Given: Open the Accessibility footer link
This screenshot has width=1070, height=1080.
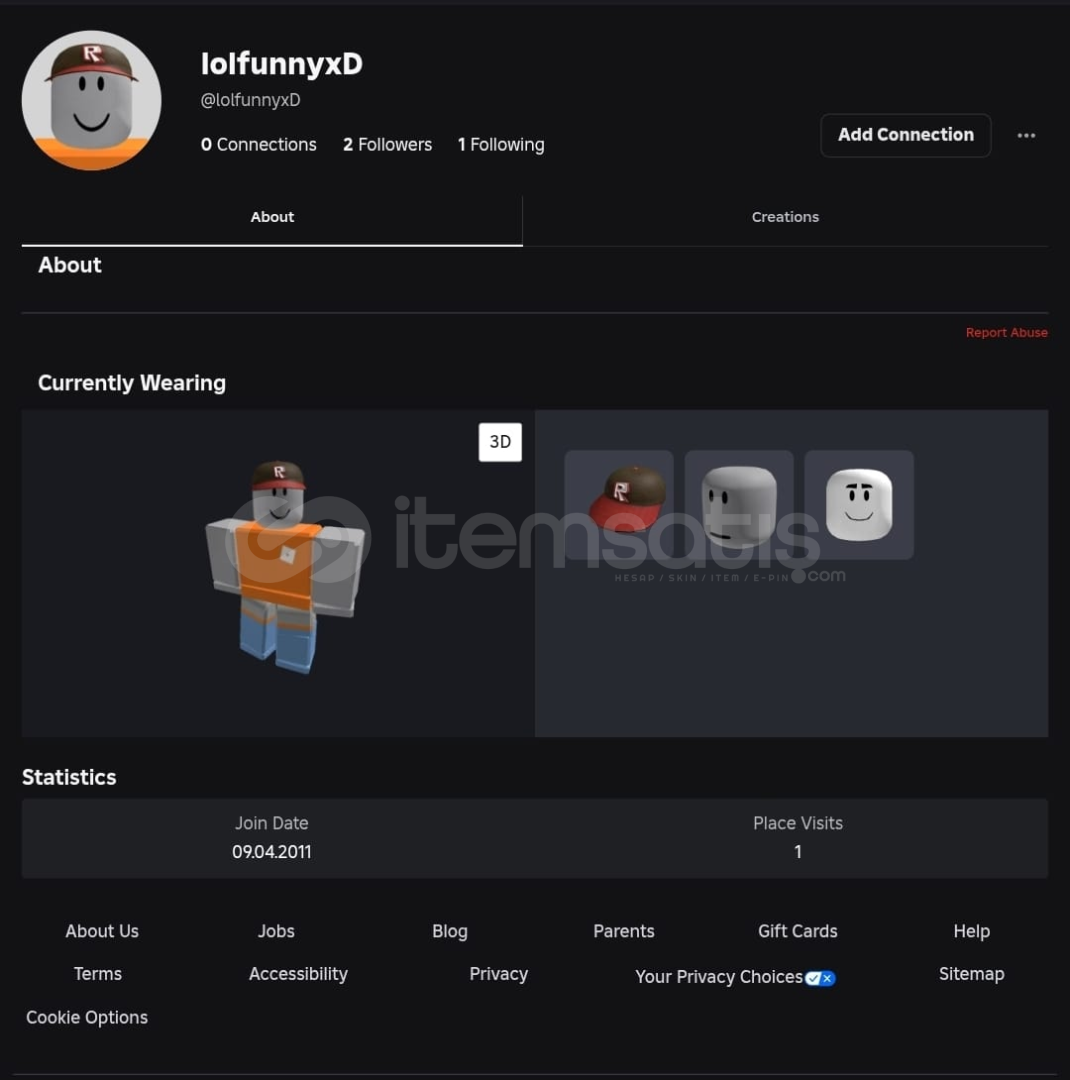Looking at the screenshot, I should point(298,974).
